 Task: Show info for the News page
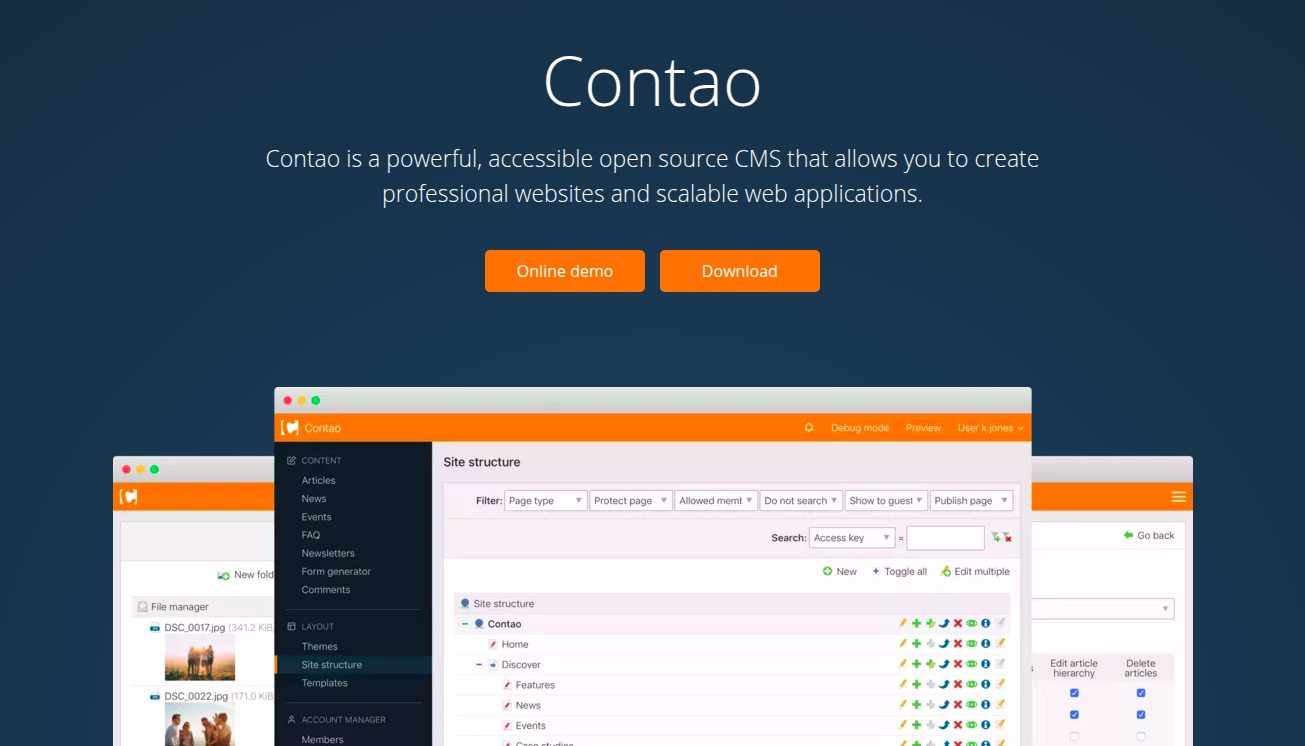click(x=985, y=705)
